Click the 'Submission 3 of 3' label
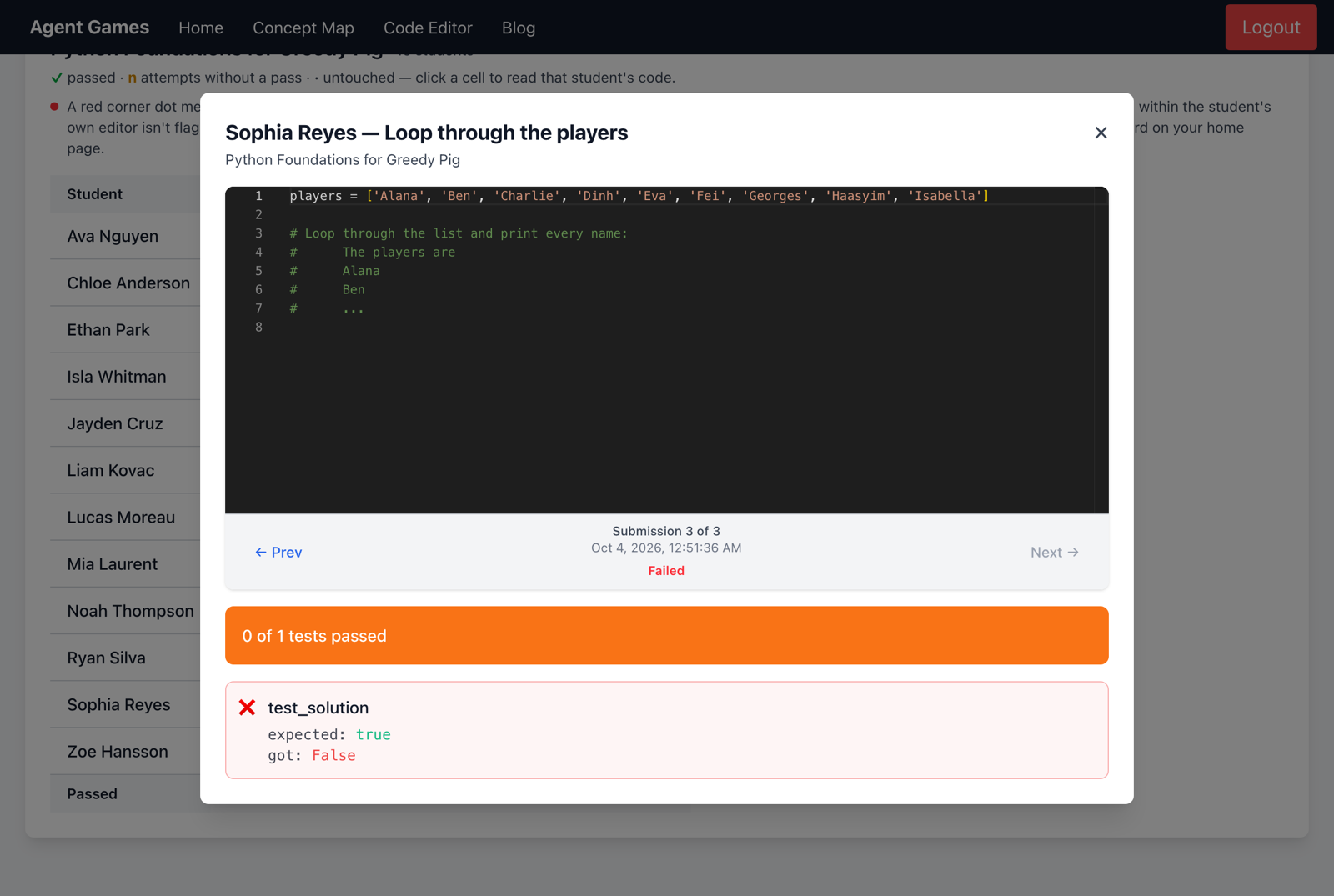The image size is (1334, 896). click(x=666, y=531)
